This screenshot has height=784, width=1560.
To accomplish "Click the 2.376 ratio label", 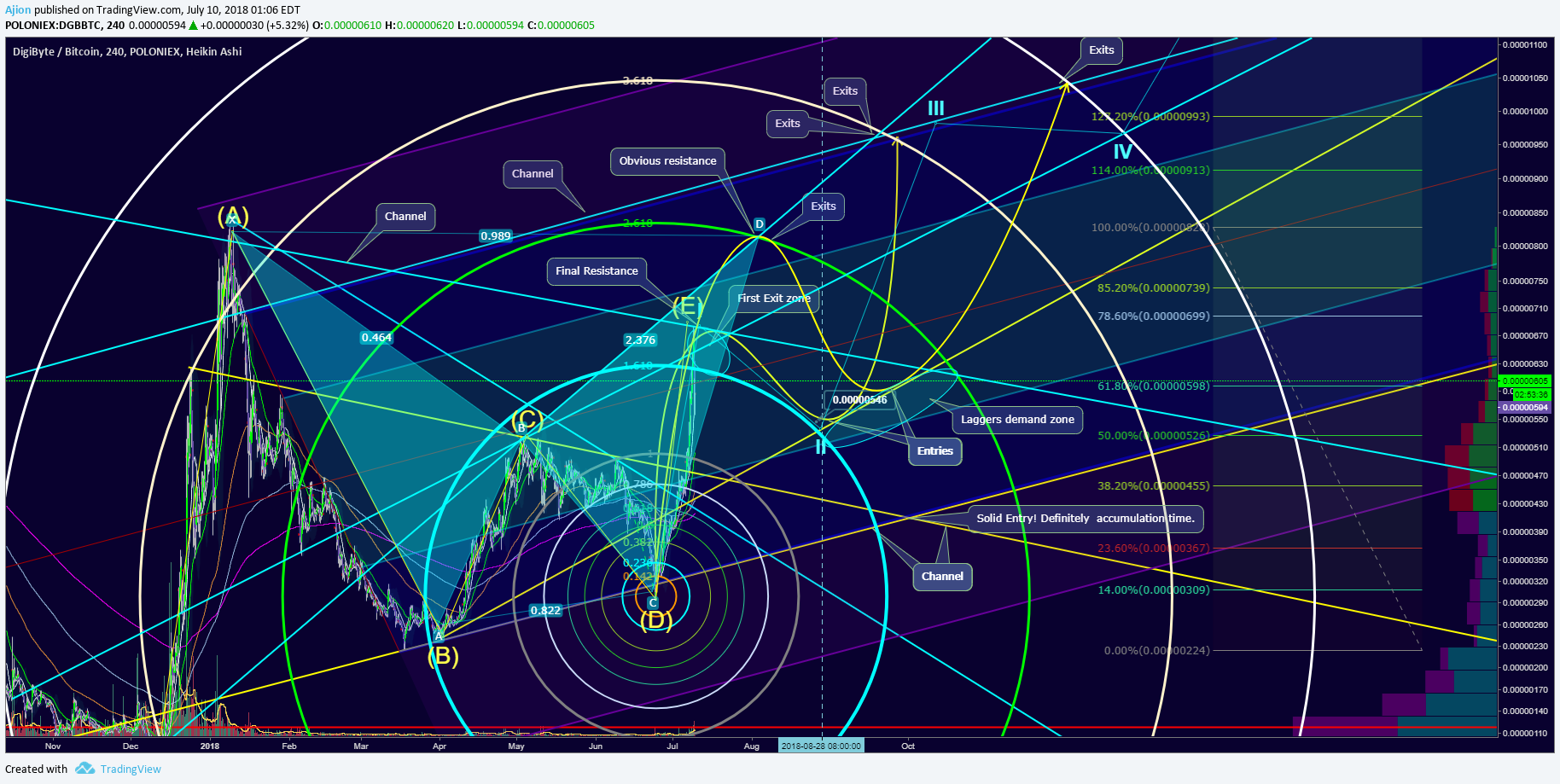I will pyautogui.click(x=640, y=340).
